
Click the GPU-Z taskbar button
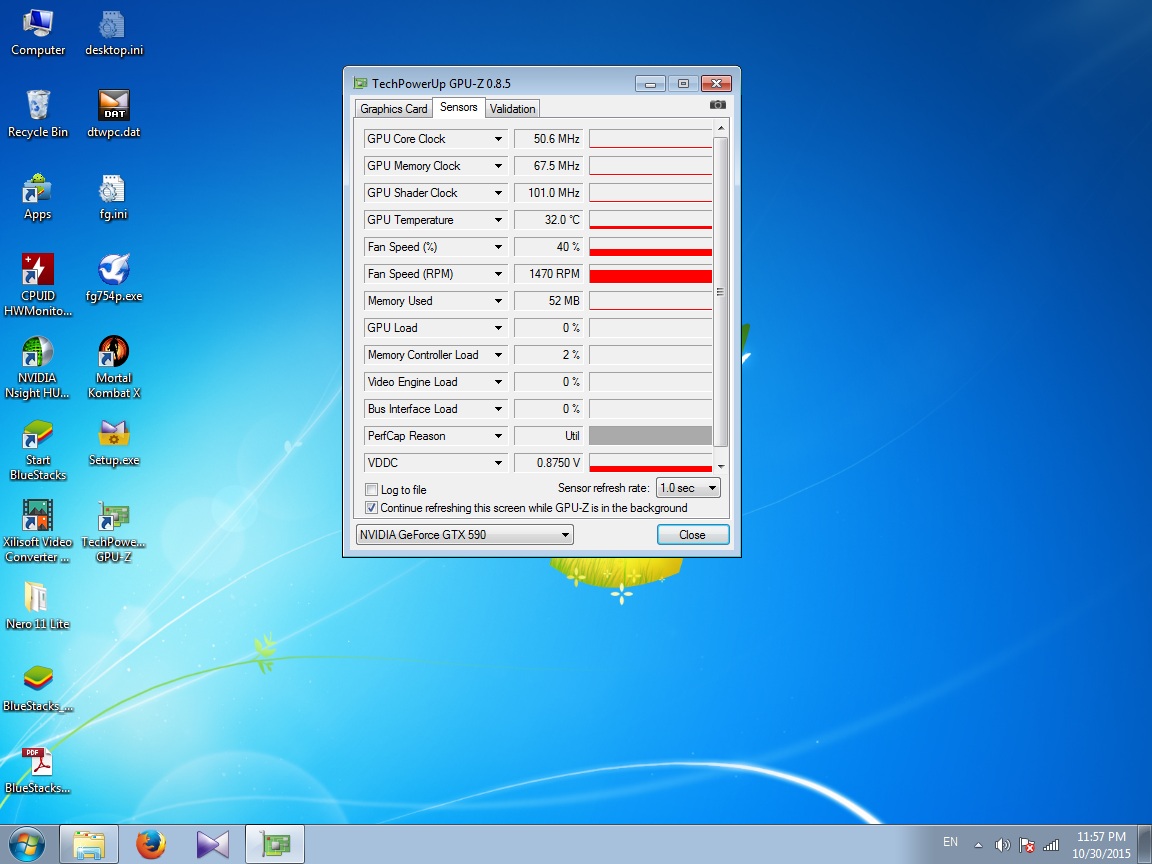(275, 843)
